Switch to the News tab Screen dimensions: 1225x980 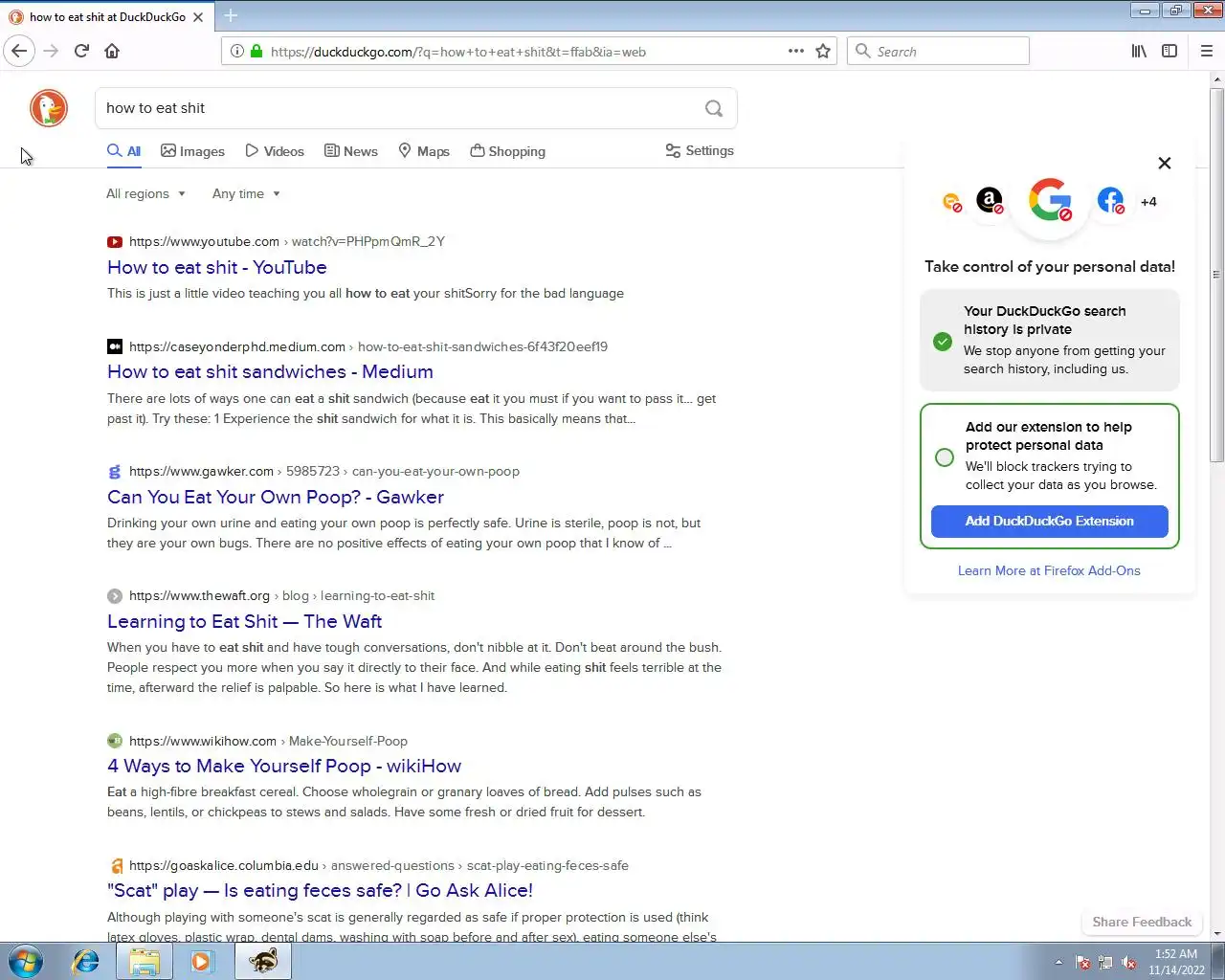point(351,151)
